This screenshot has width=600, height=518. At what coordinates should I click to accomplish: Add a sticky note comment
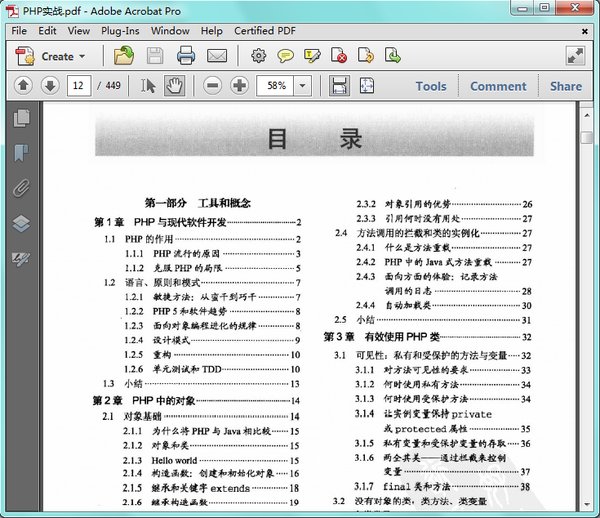pyautogui.click(x=286, y=56)
